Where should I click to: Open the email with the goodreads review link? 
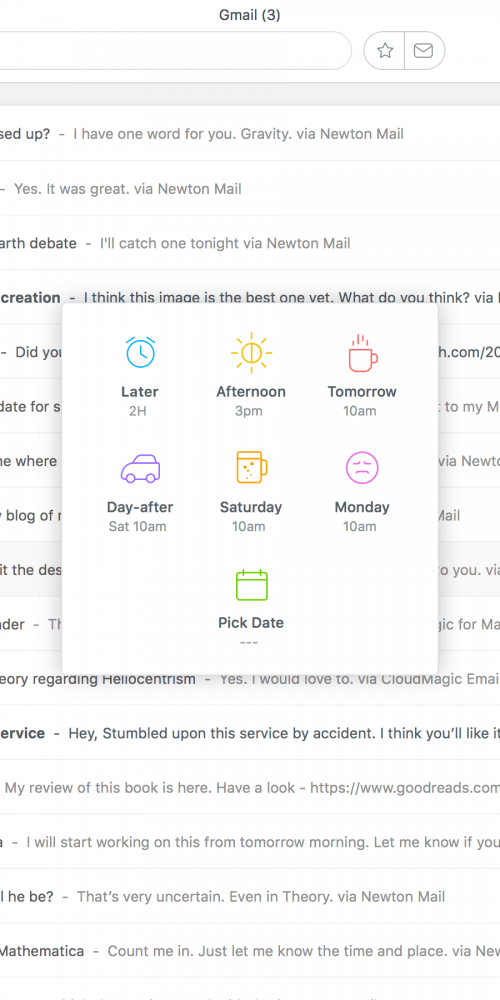click(x=250, y=788)
